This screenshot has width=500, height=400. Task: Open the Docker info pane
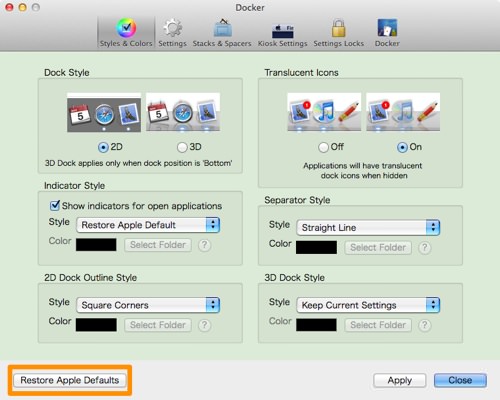[x=387, y=33]
